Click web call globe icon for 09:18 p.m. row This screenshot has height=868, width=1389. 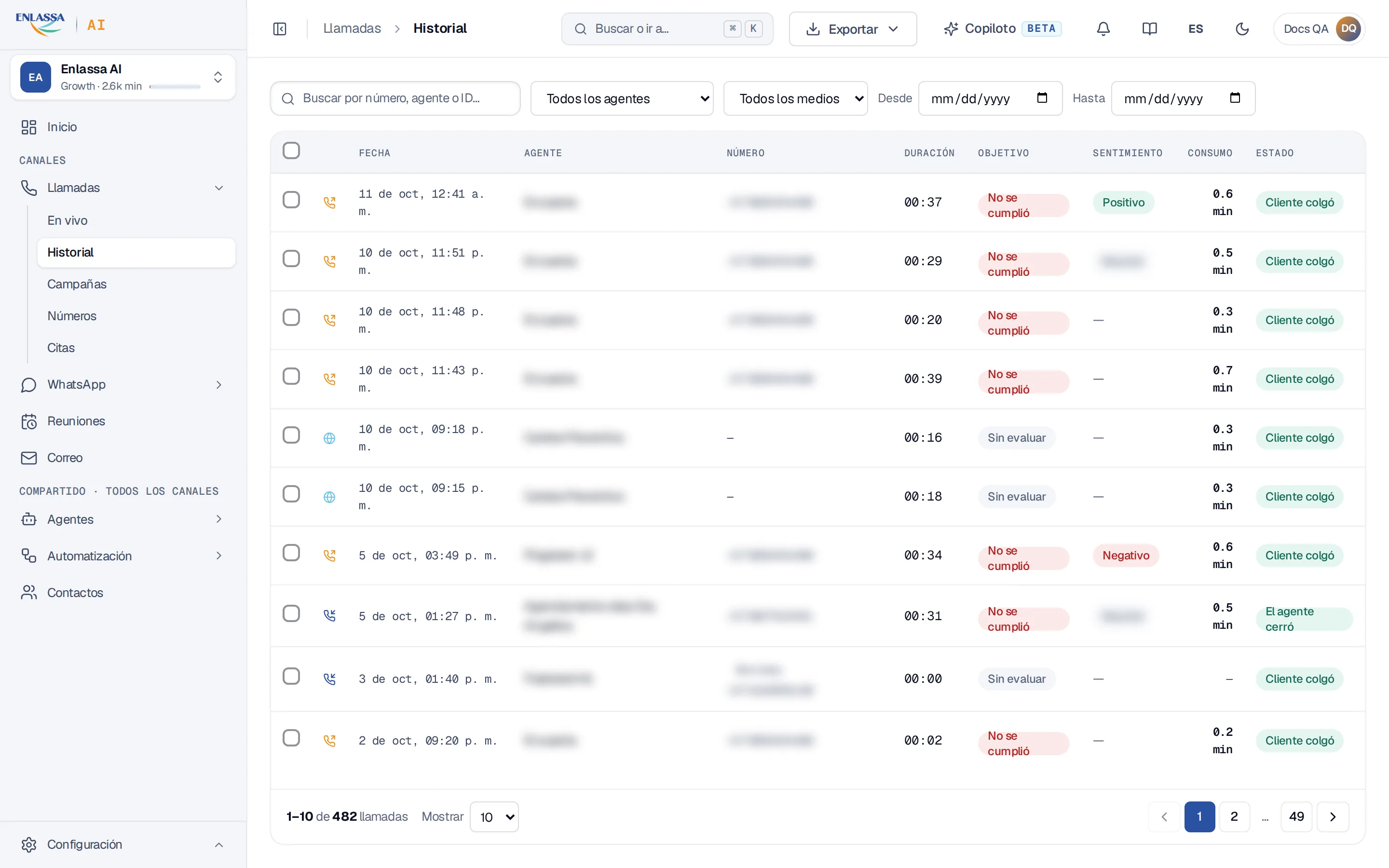329,438
